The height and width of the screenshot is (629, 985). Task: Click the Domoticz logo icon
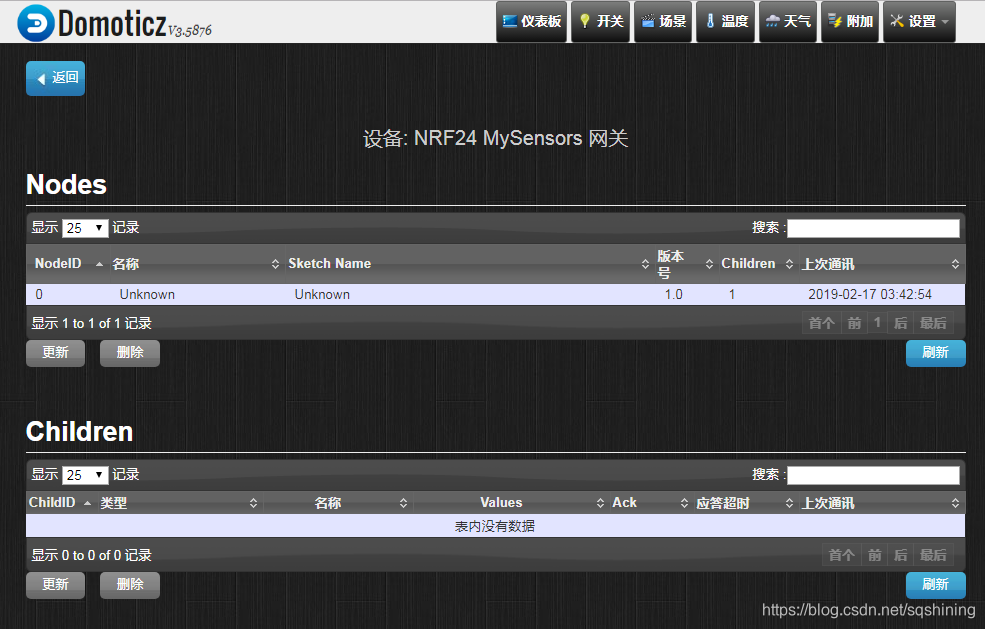pos(36,23)
